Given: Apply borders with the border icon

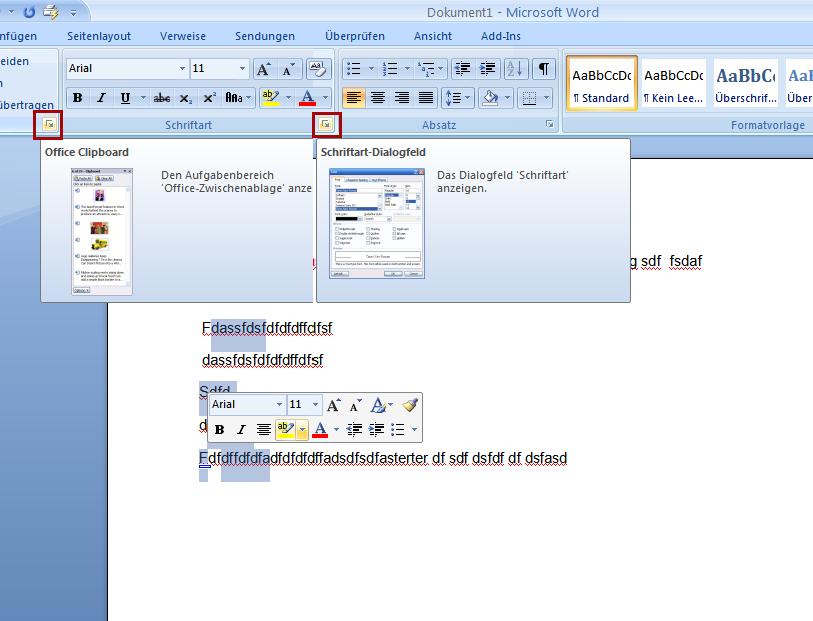Looking at the screenshot, I should tap(529, 97).
